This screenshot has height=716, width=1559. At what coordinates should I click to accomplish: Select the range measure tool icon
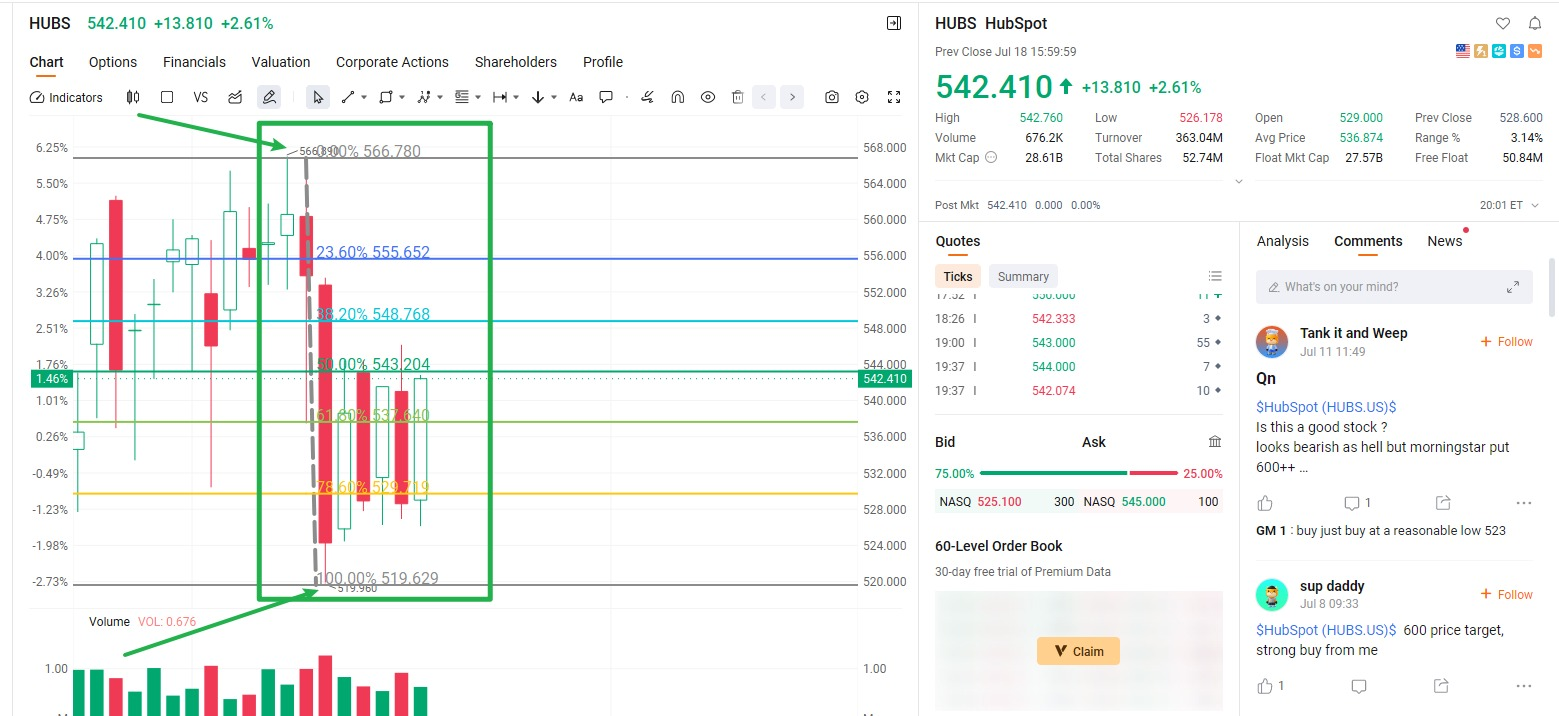[x=500, y=97]
